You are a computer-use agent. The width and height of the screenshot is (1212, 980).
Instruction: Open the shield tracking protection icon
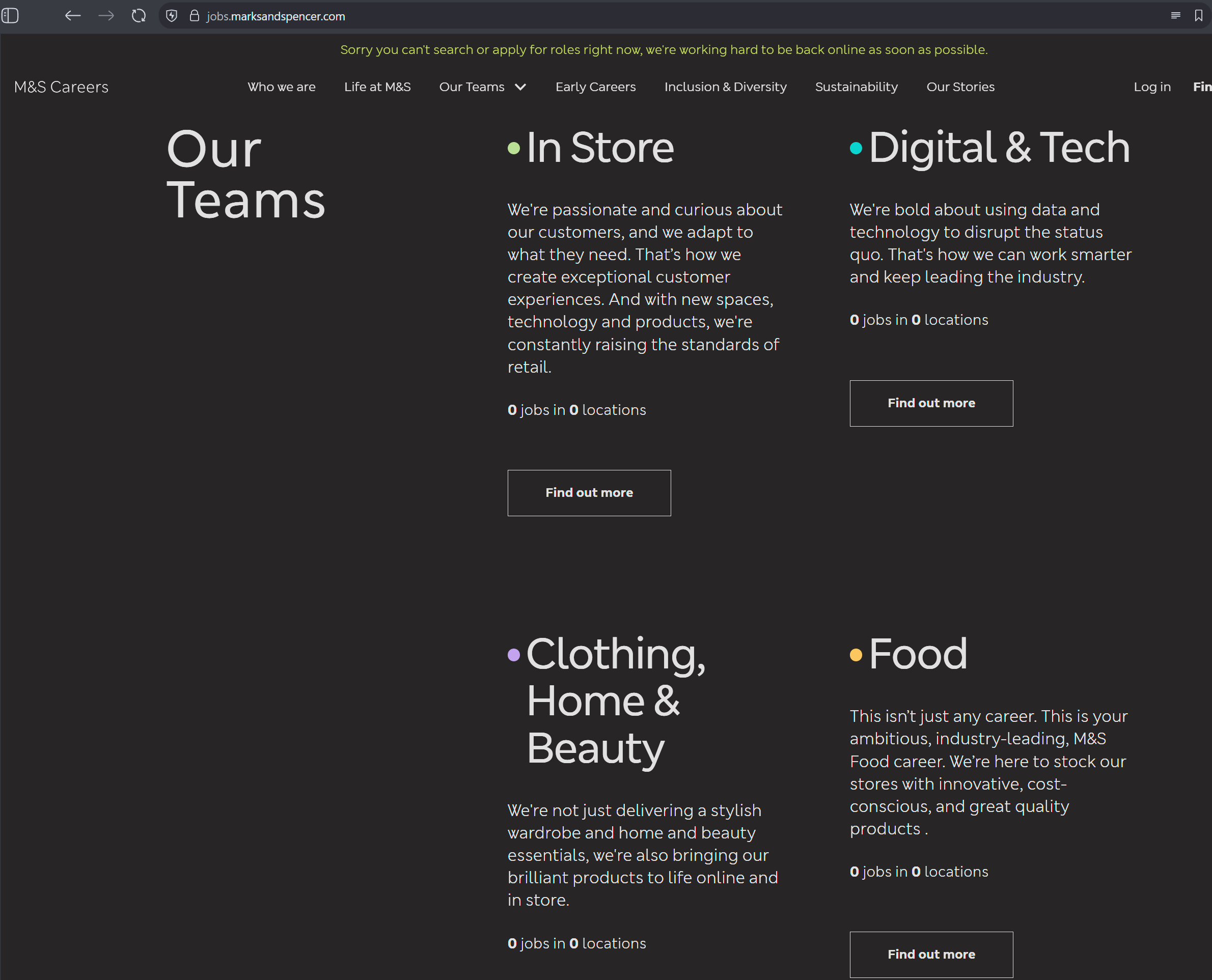[x=172, y=16]
